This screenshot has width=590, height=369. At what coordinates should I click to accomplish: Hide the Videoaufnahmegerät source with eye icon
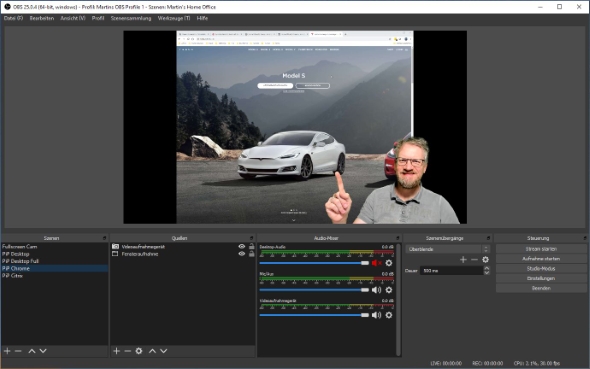point(242,246)
